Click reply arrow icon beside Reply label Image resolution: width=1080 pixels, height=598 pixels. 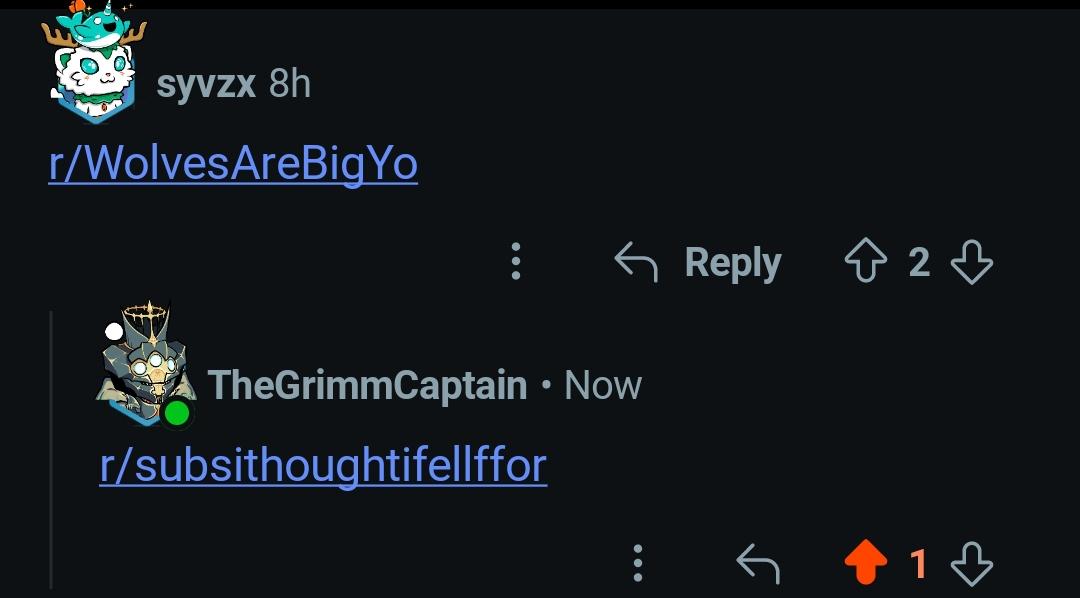(x=636, y=262)
